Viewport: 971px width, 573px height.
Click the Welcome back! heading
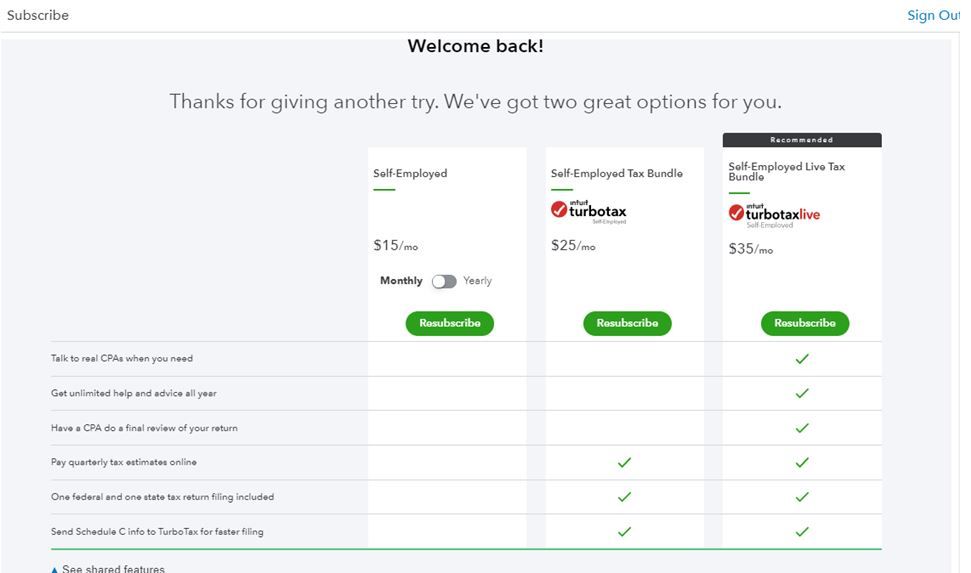[476, 46]
